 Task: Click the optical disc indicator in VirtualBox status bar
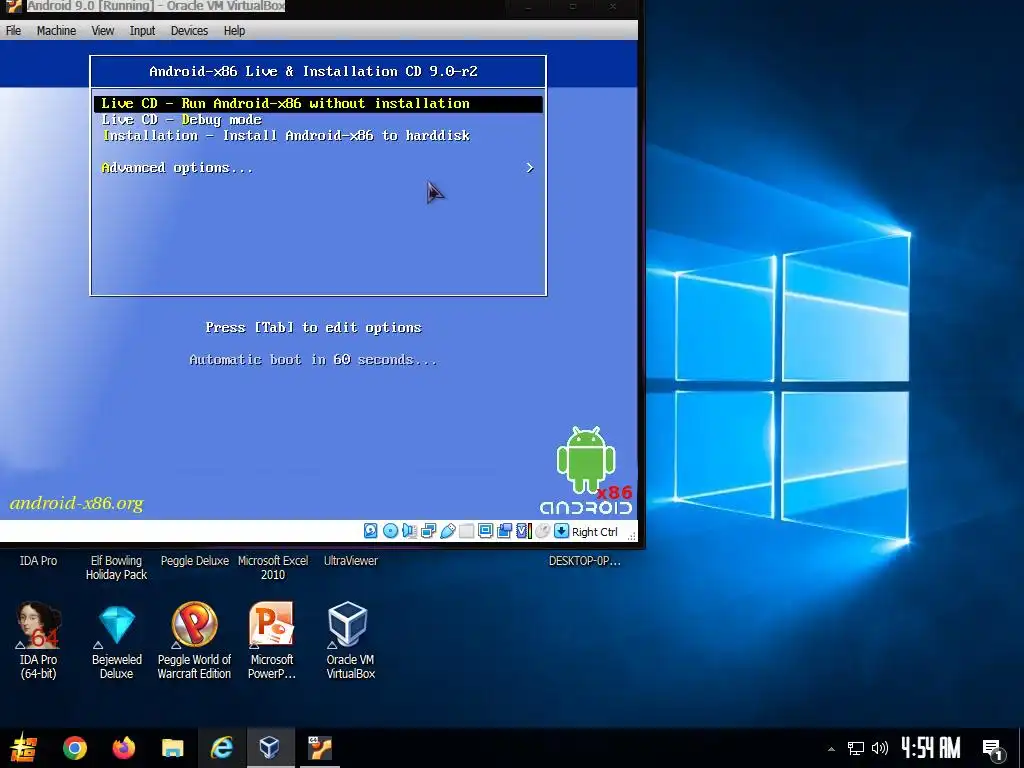pos(390,531)
